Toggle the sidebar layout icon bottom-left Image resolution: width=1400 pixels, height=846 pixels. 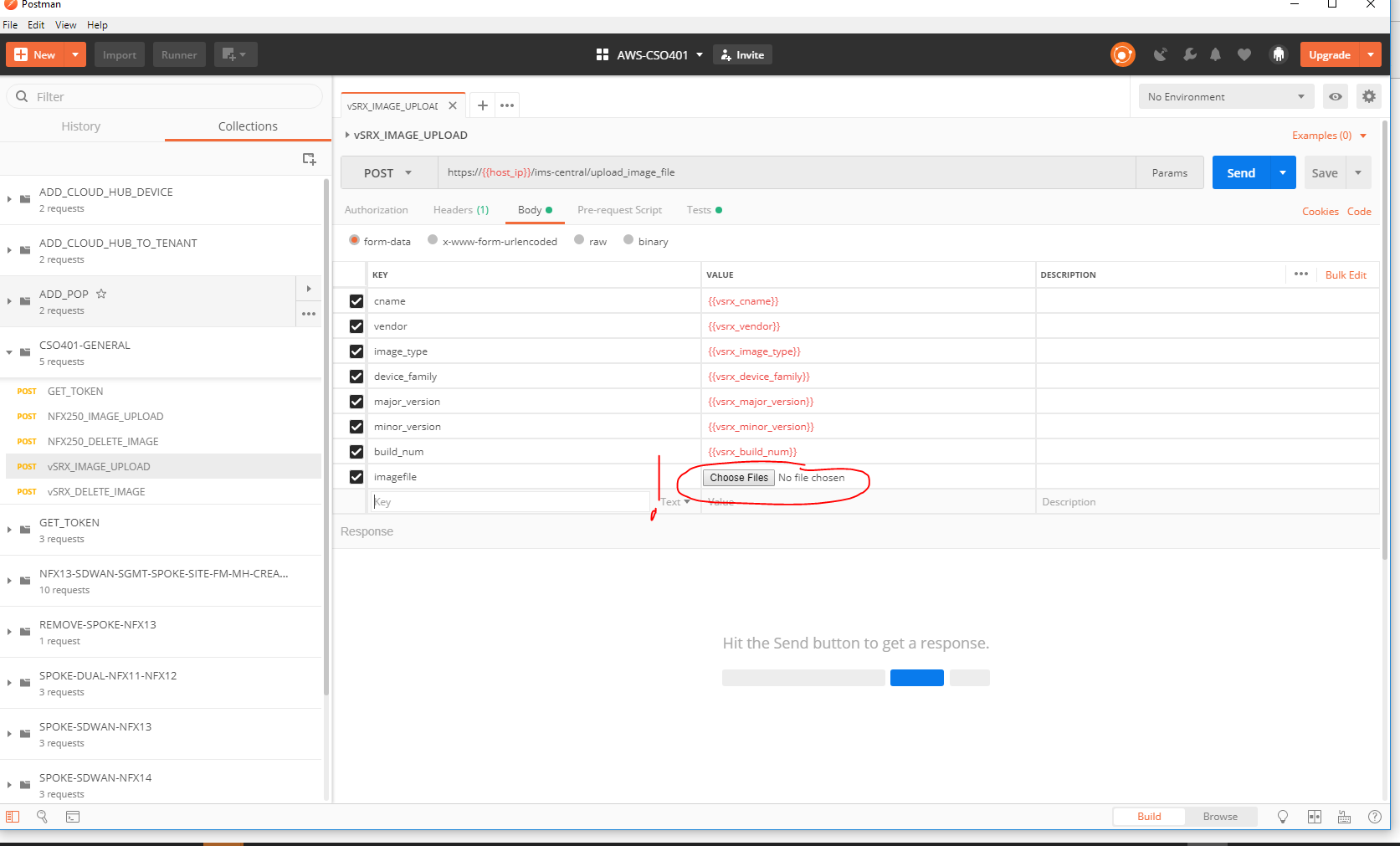tap(12, 817)
